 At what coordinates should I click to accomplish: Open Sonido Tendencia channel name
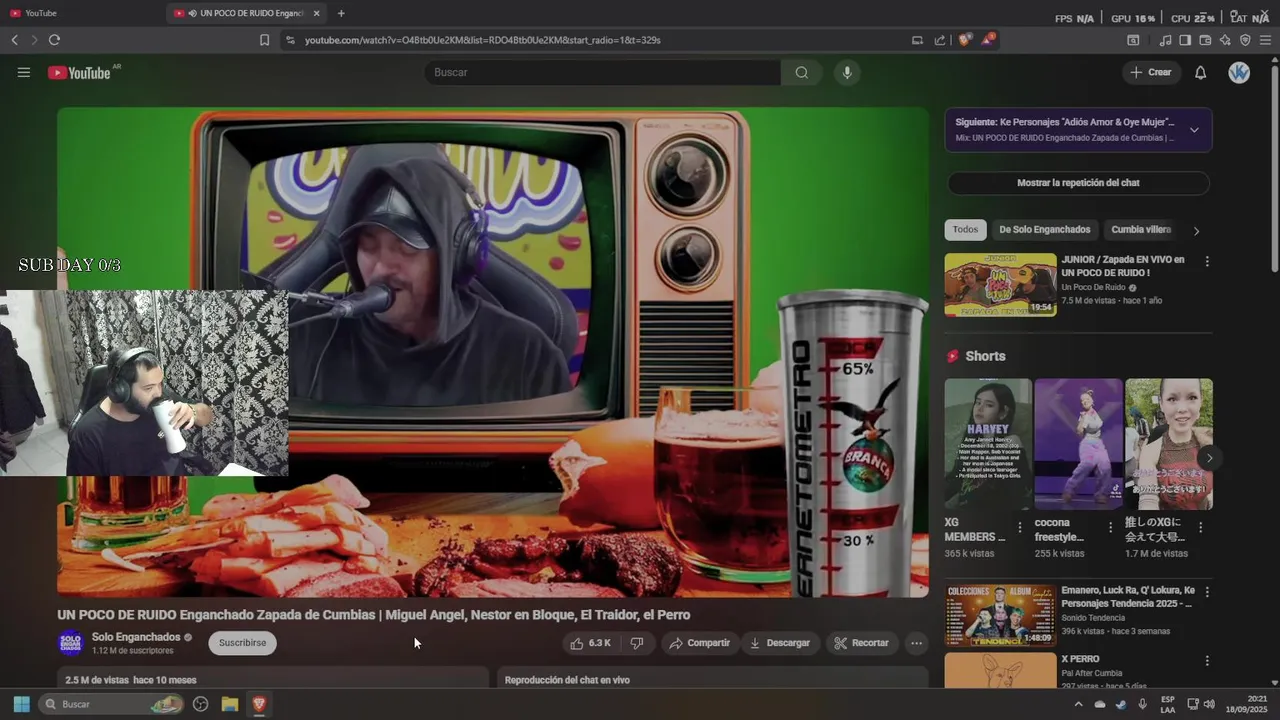coord(1095,618)
